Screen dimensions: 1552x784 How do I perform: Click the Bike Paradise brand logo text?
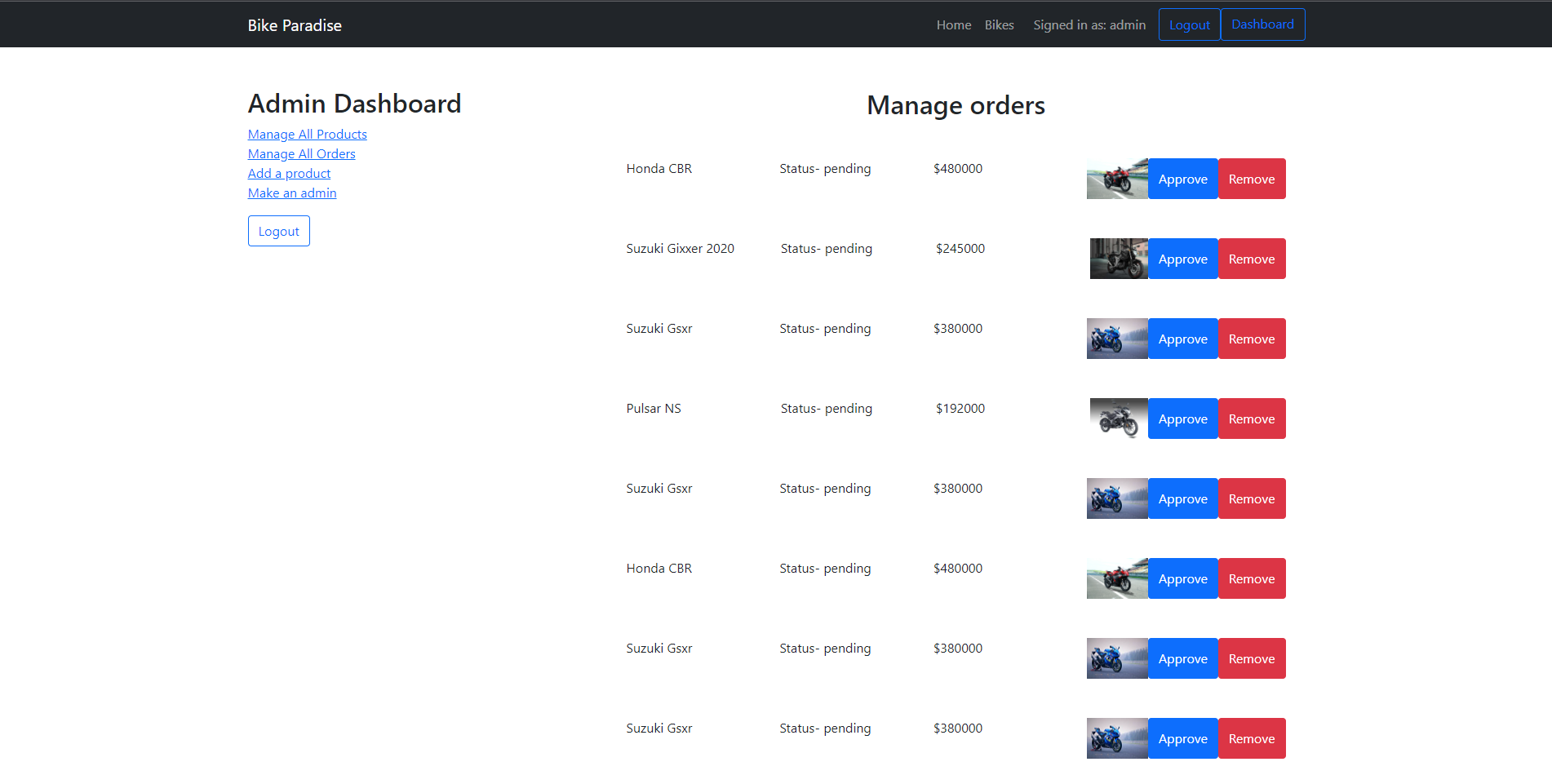295,25
